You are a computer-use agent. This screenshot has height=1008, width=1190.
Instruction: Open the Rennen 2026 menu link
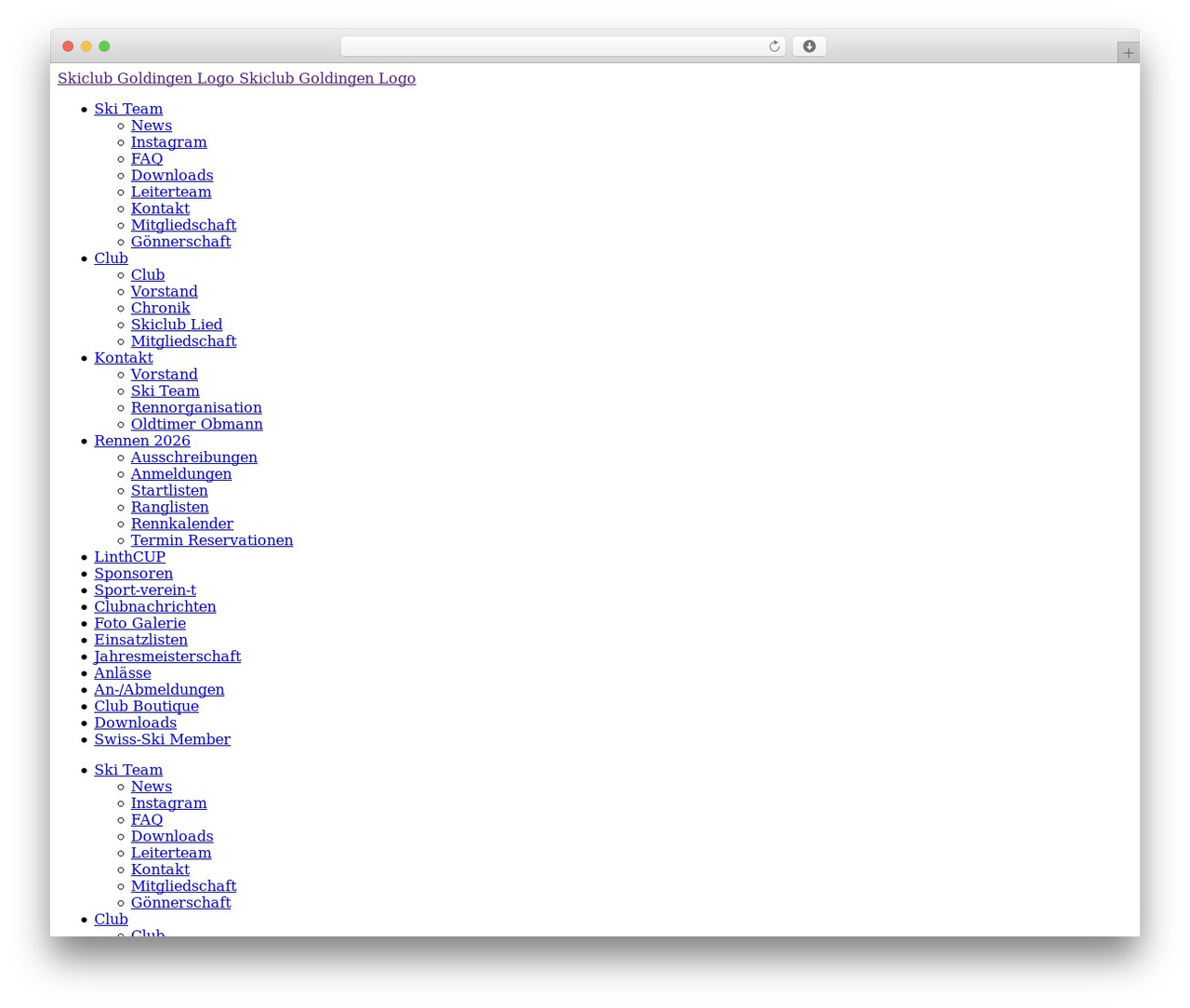[x=142, y=441]
